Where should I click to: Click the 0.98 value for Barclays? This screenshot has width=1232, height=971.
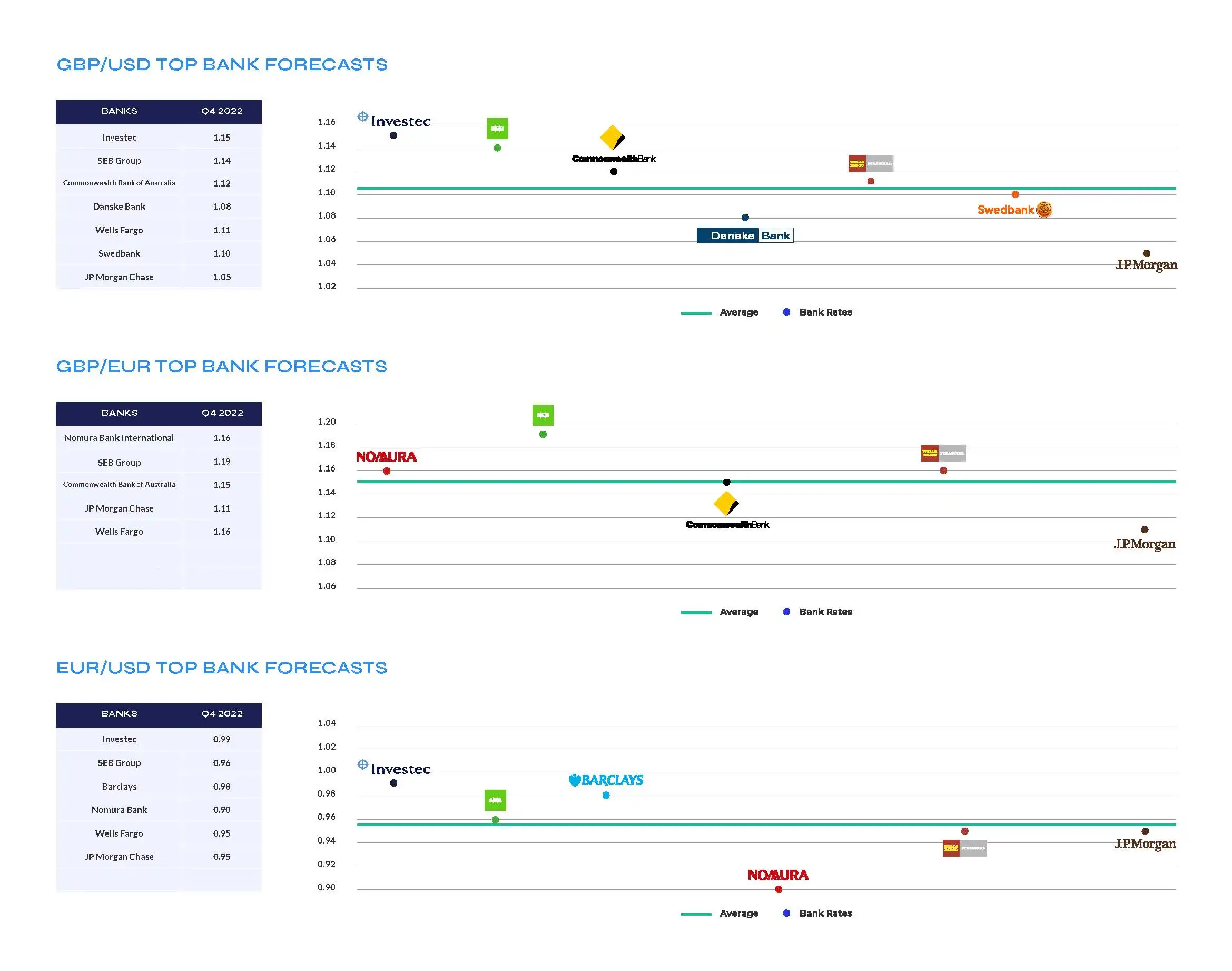[222, 786]
